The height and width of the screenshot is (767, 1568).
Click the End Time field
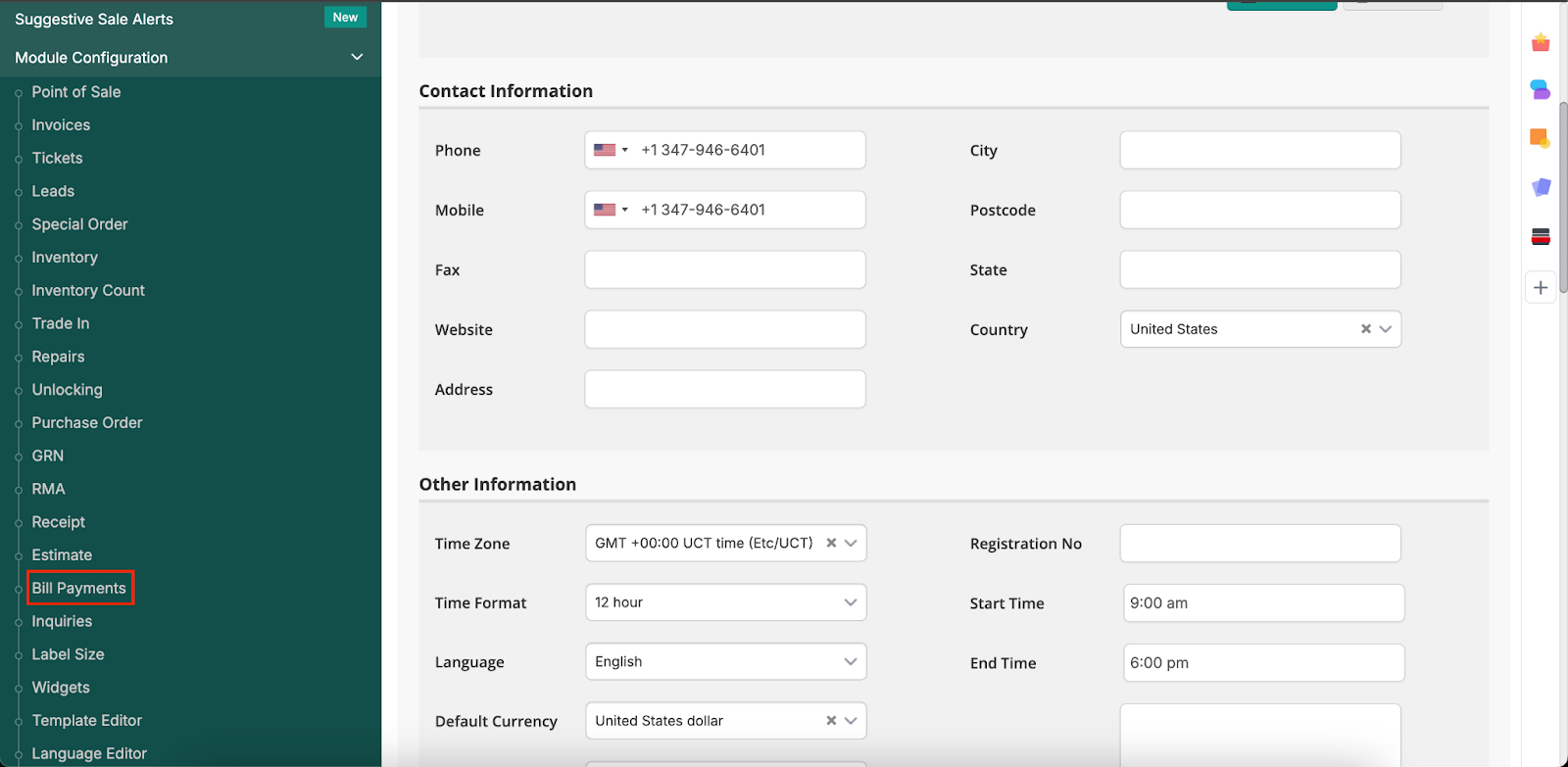1263,663
